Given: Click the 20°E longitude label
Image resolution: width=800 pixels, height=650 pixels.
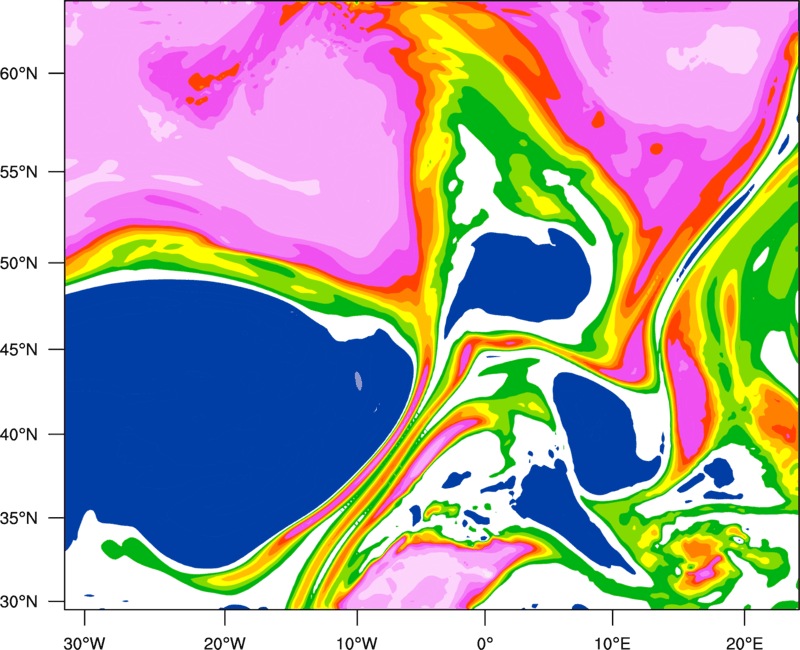Looking at the screenshot, I should pyautogui.click(x=744, y=643).
